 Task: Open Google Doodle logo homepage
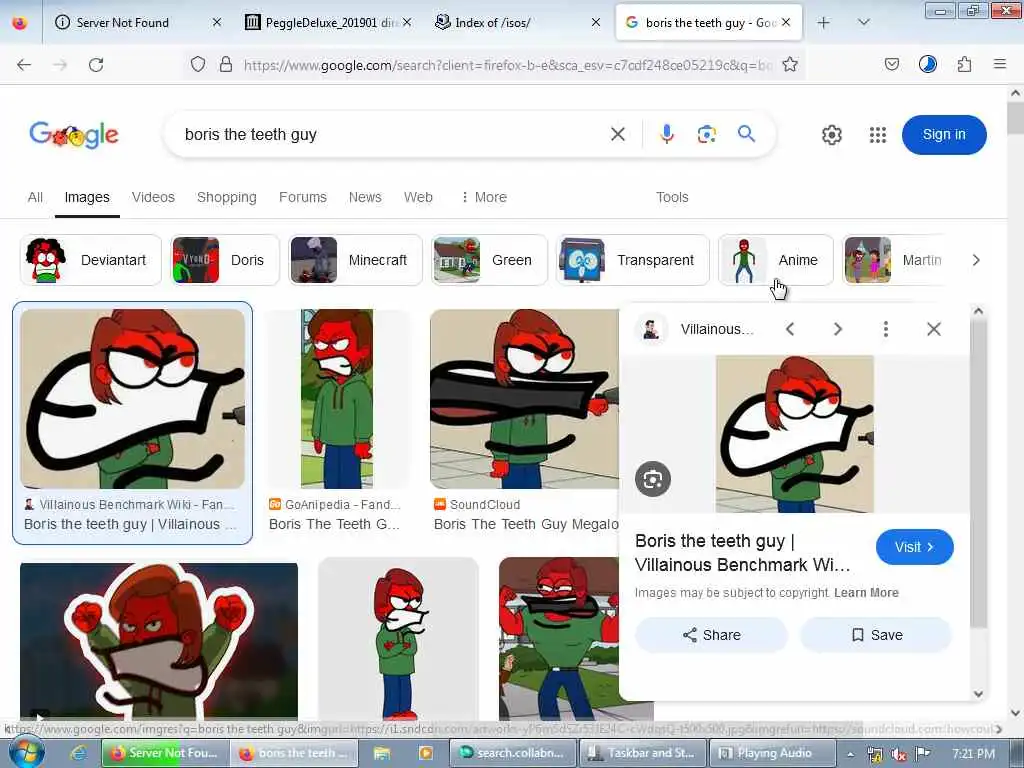(74, 135)
